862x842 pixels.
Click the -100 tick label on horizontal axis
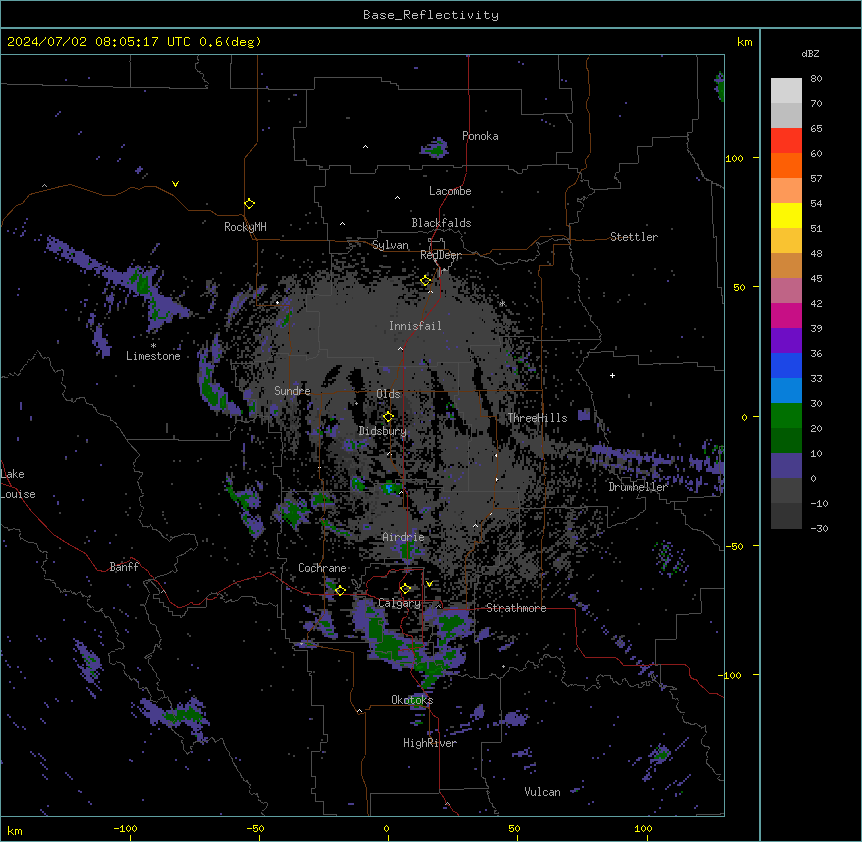click(125, 828)
